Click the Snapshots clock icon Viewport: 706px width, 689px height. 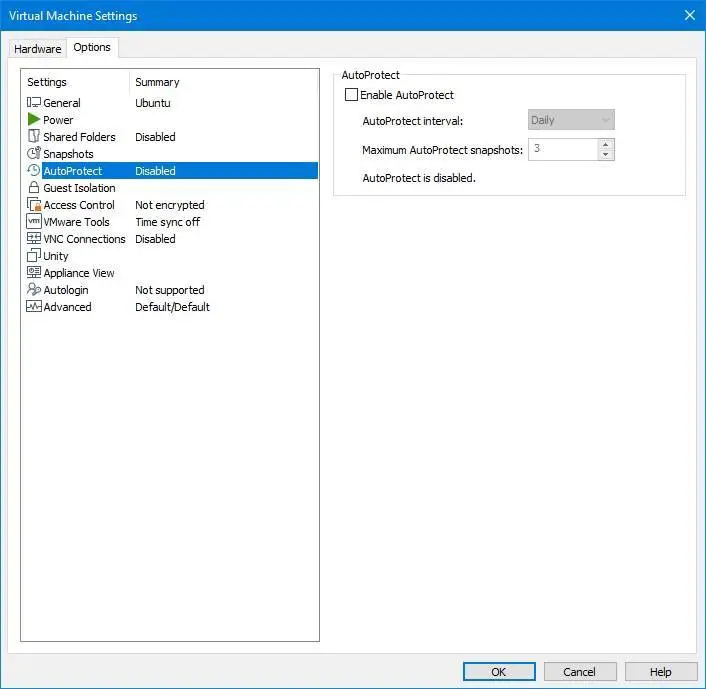coord(34,153)
